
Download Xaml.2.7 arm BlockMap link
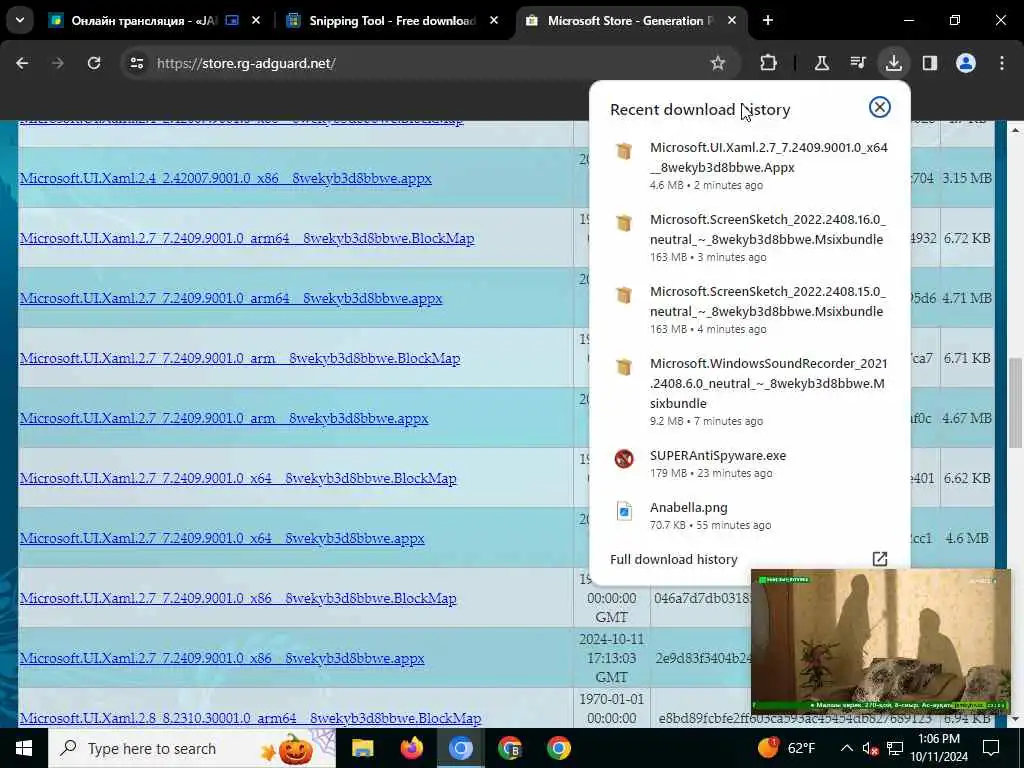[x=240, y=359]
